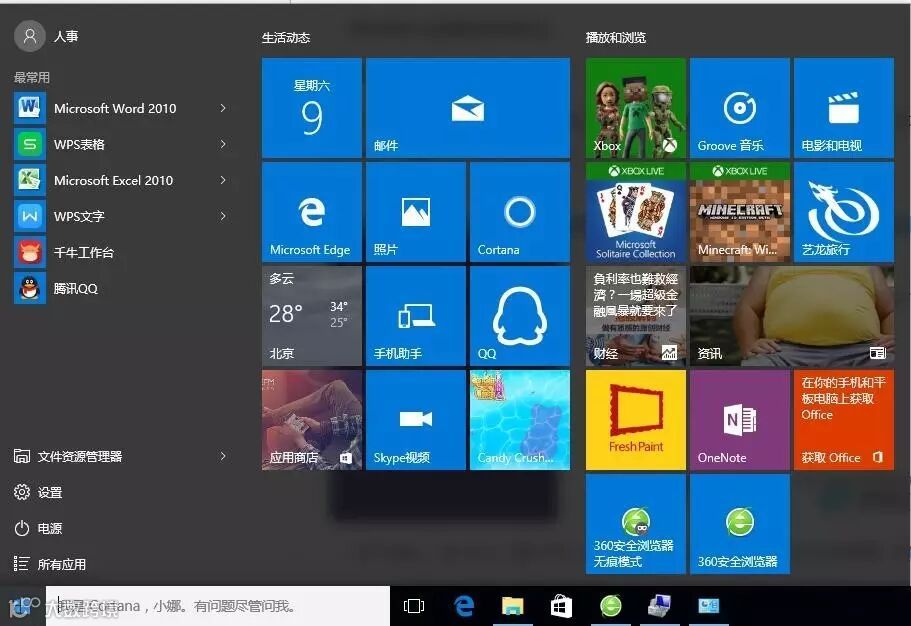Open the 照片 photos tile
Viewport: 911px width, 626px height.
(415, 212)
